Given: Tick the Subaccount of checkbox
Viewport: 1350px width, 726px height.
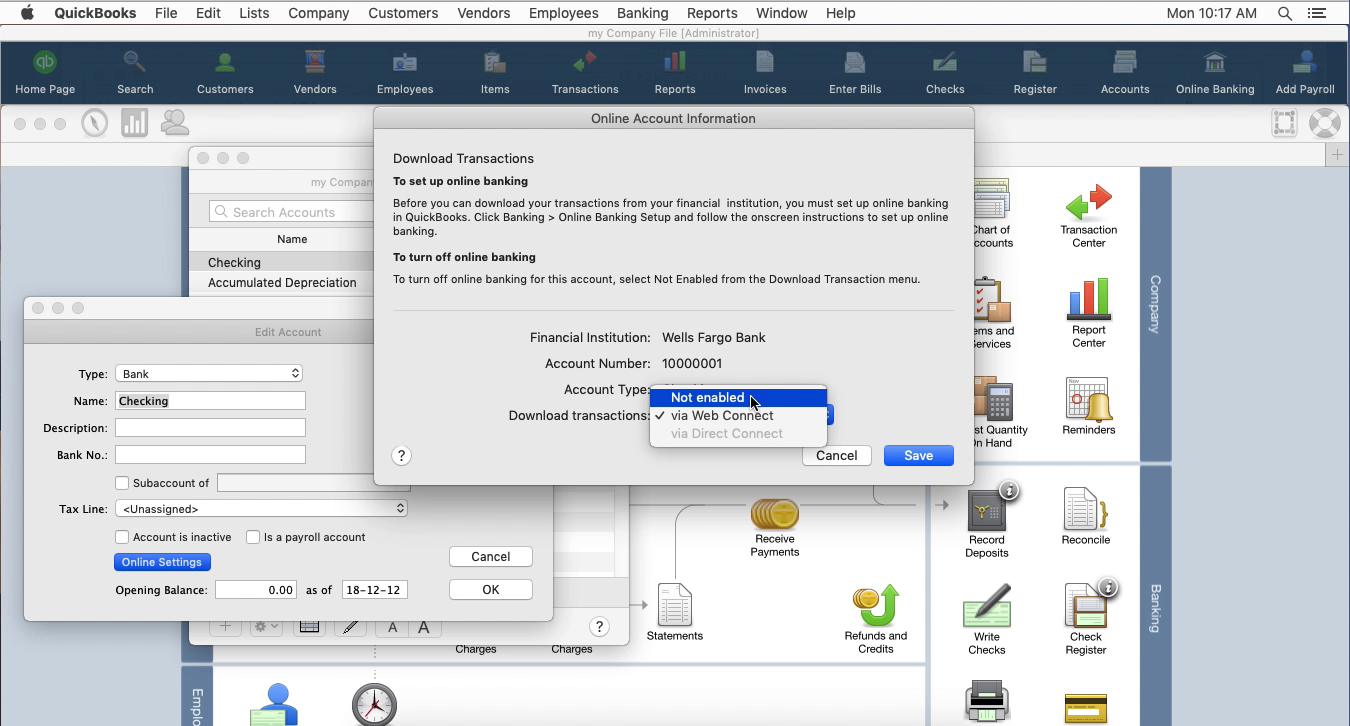Looking at the screenshot, I should 122,483.
